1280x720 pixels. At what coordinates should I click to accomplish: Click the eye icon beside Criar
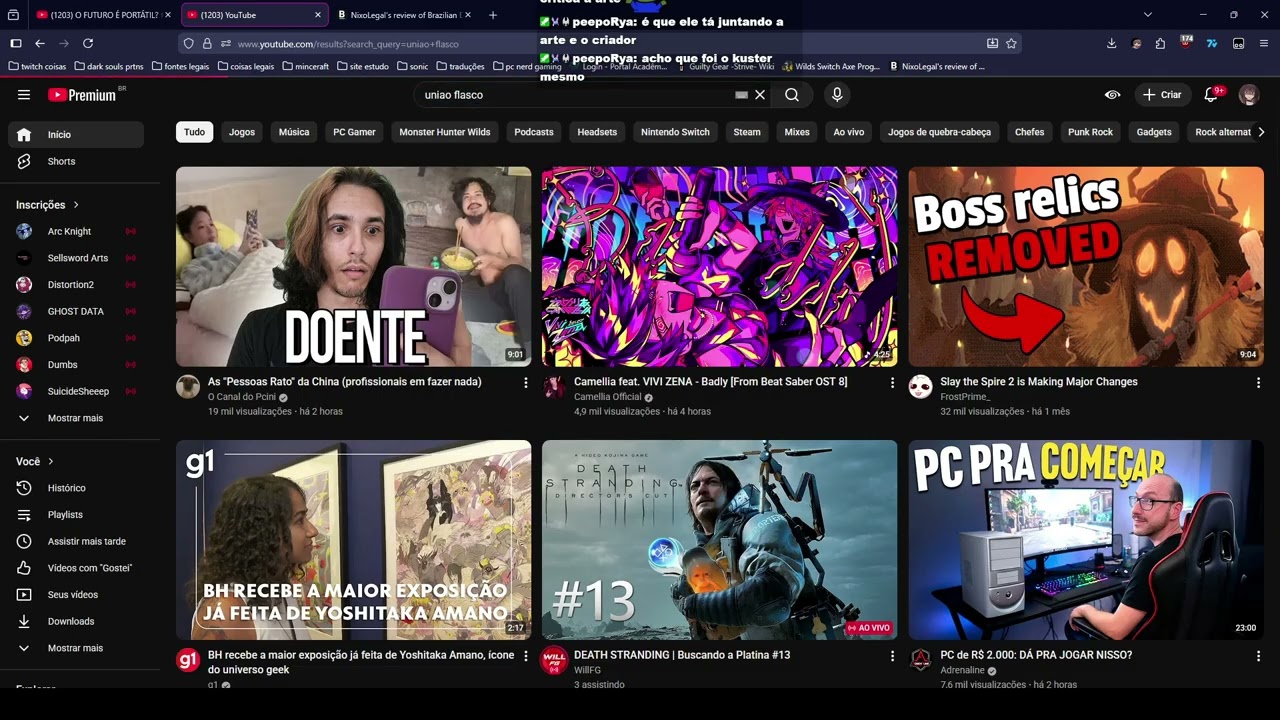point(1112,95)
